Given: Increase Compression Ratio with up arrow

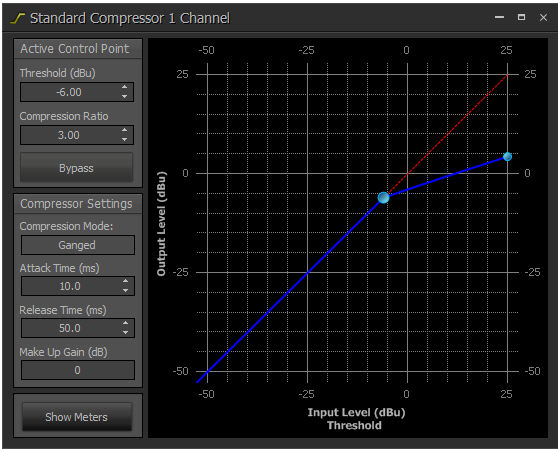Looking at the screenshot, I should 124,130.
